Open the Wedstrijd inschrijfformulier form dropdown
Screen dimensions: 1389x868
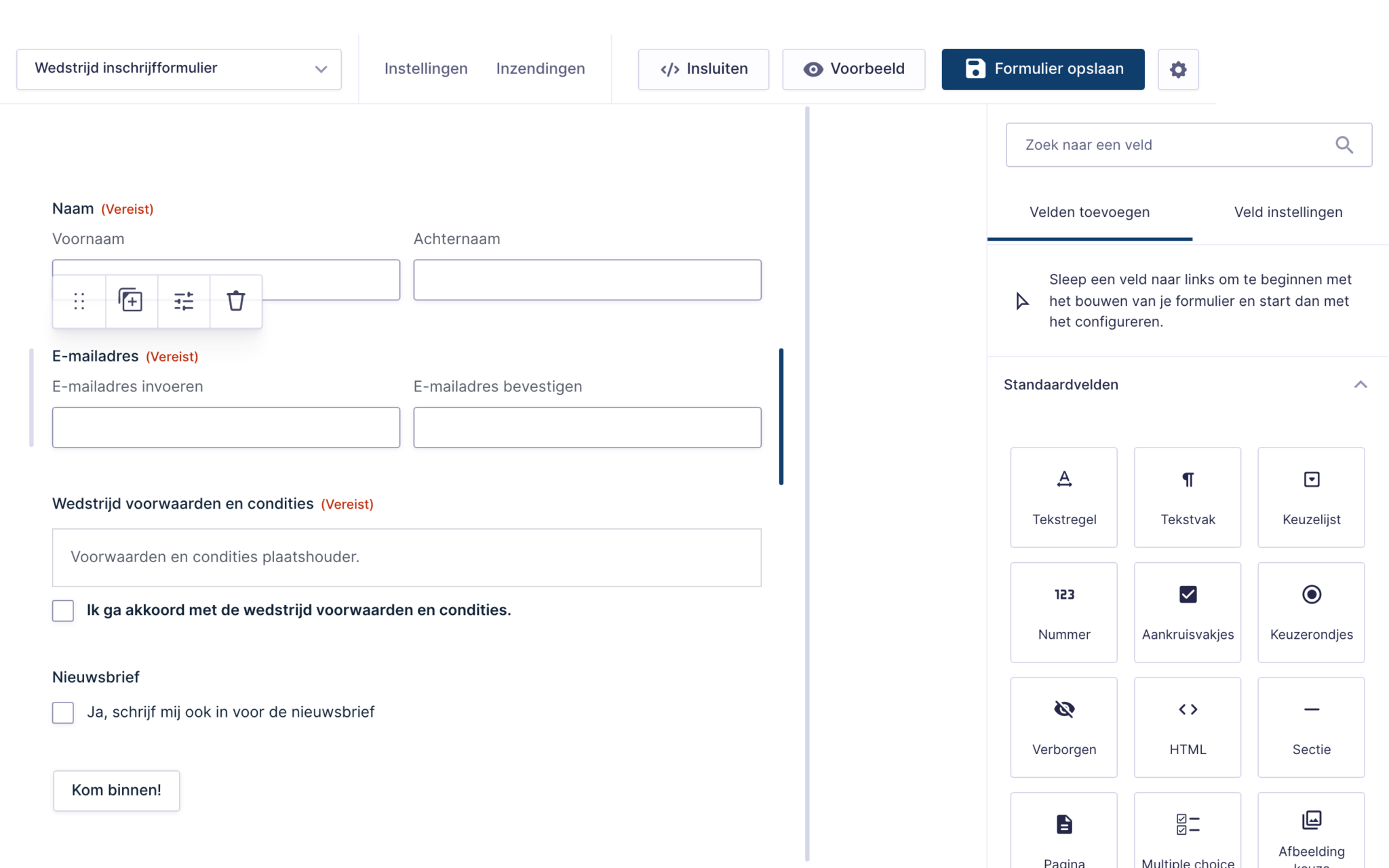[179, 69]
